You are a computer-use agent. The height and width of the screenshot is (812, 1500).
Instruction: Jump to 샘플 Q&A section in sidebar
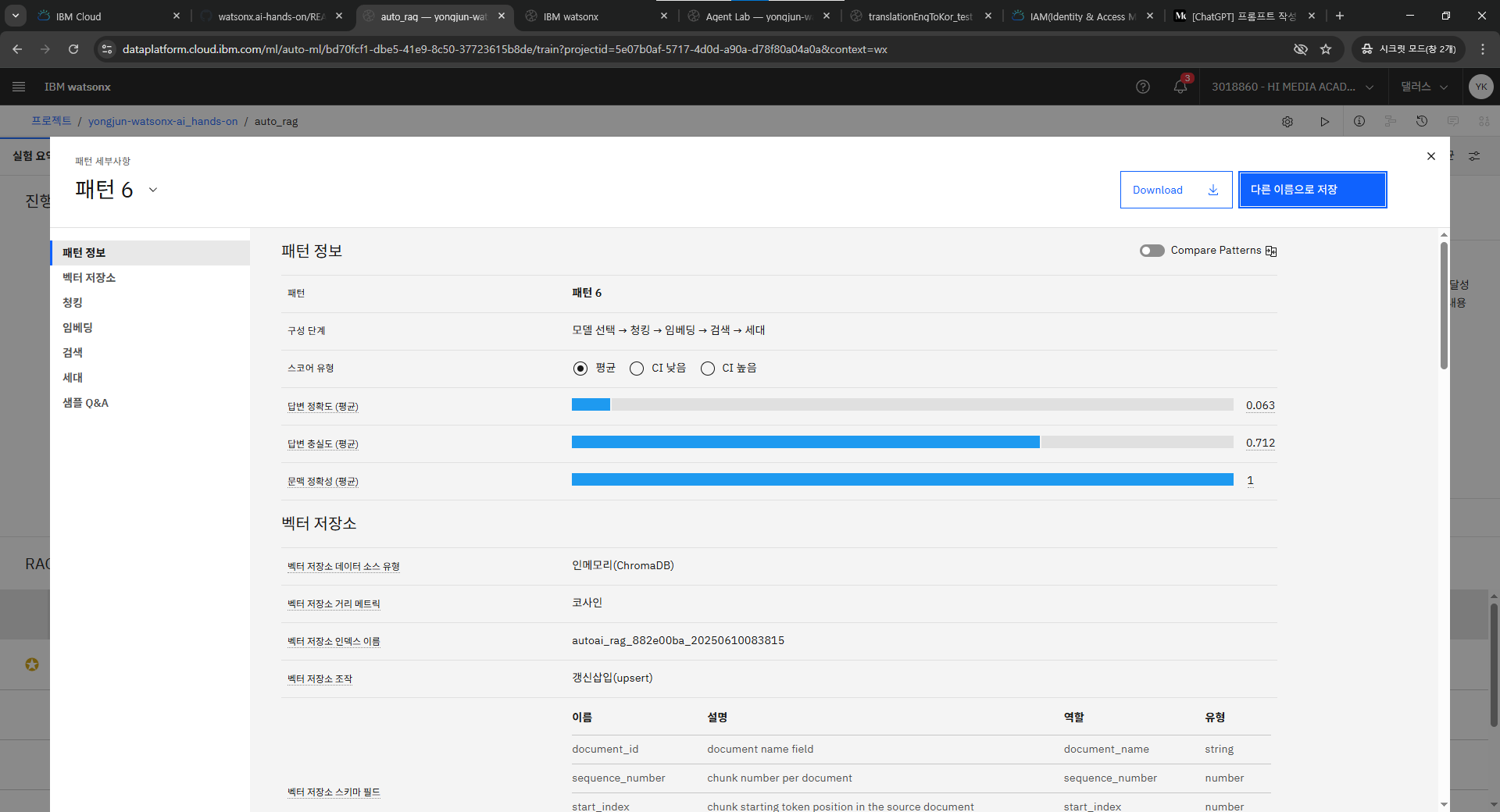coord(150,403)
